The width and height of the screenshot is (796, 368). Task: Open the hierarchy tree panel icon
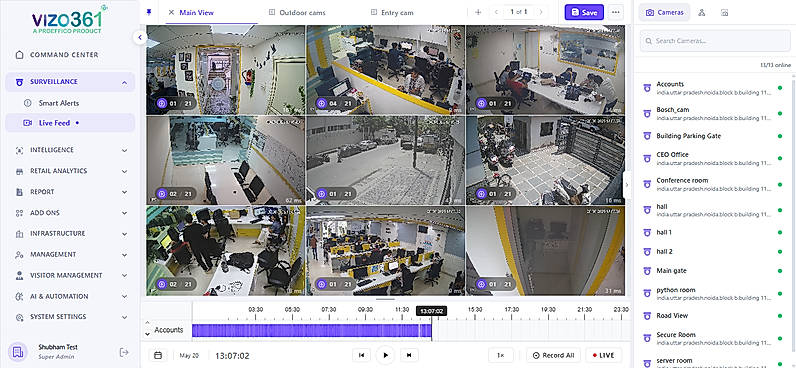pos(702,13)
